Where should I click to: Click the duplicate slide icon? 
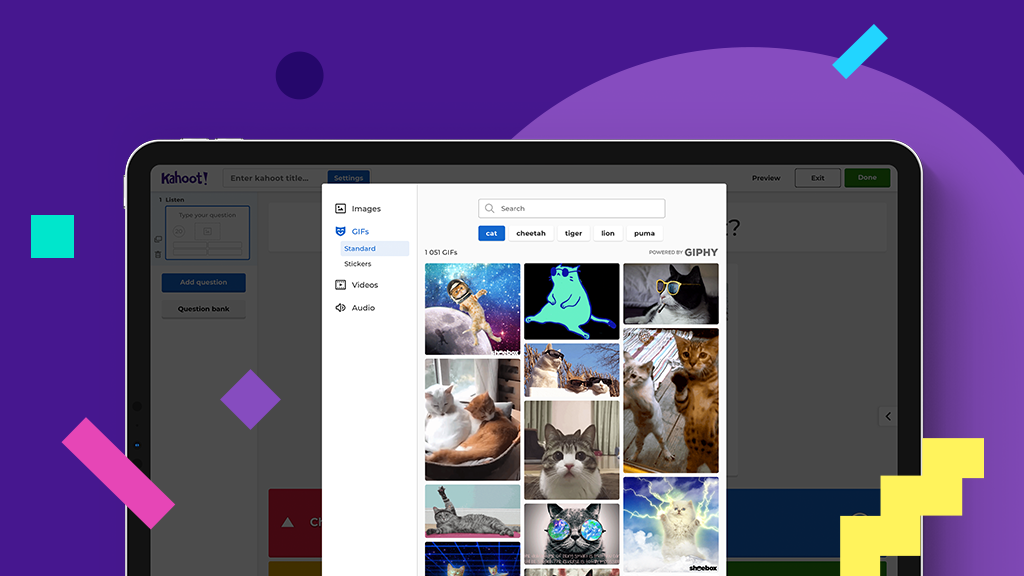pyautogui.click(x=158, y=240)
